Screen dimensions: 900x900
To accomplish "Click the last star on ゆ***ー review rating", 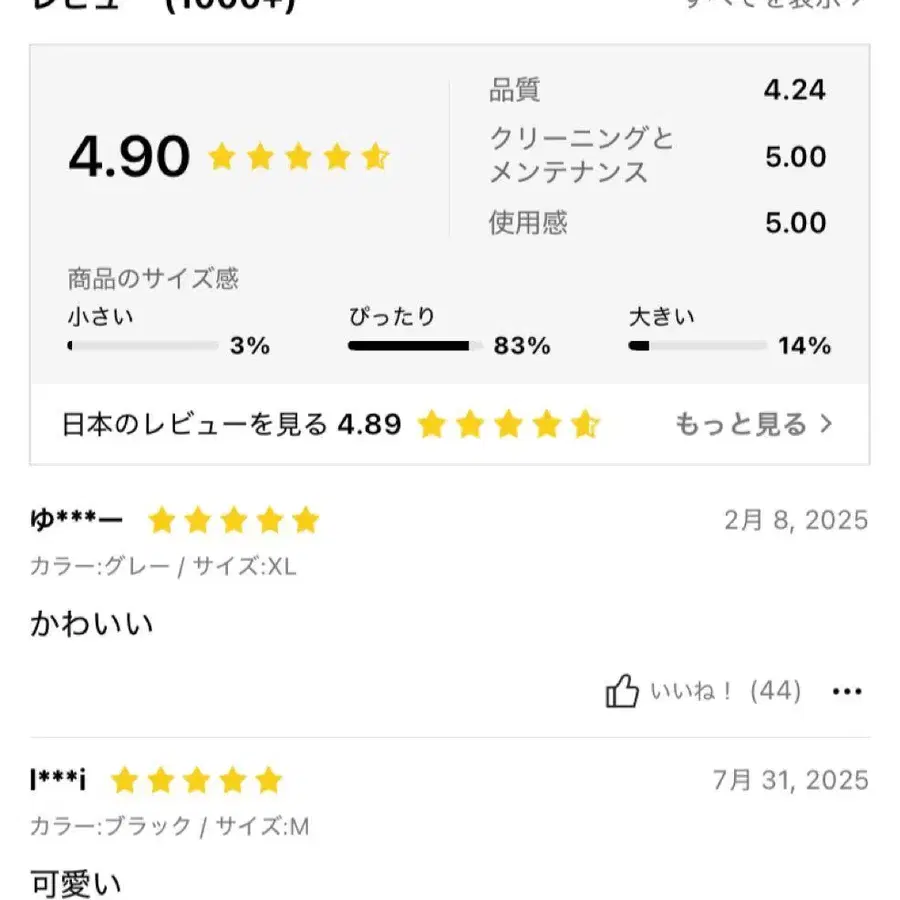I will 305,521.
